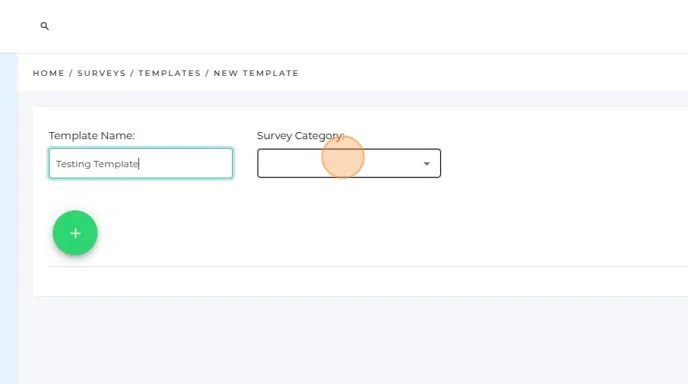Focus the Template Name input field

pos(141,163)
